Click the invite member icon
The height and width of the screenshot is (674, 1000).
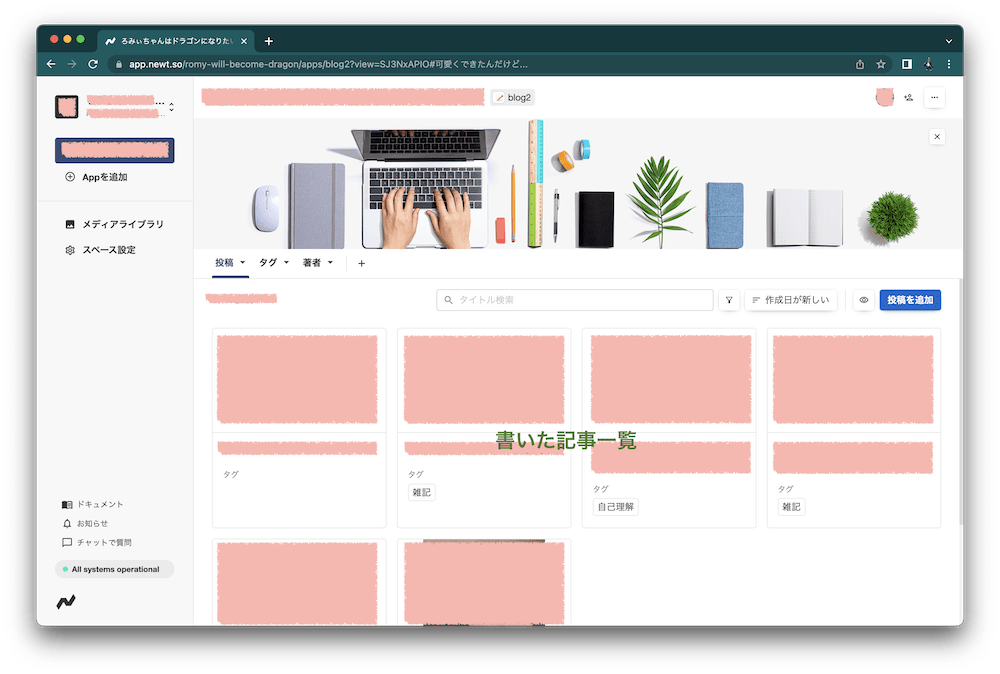[x=908, y=98]
